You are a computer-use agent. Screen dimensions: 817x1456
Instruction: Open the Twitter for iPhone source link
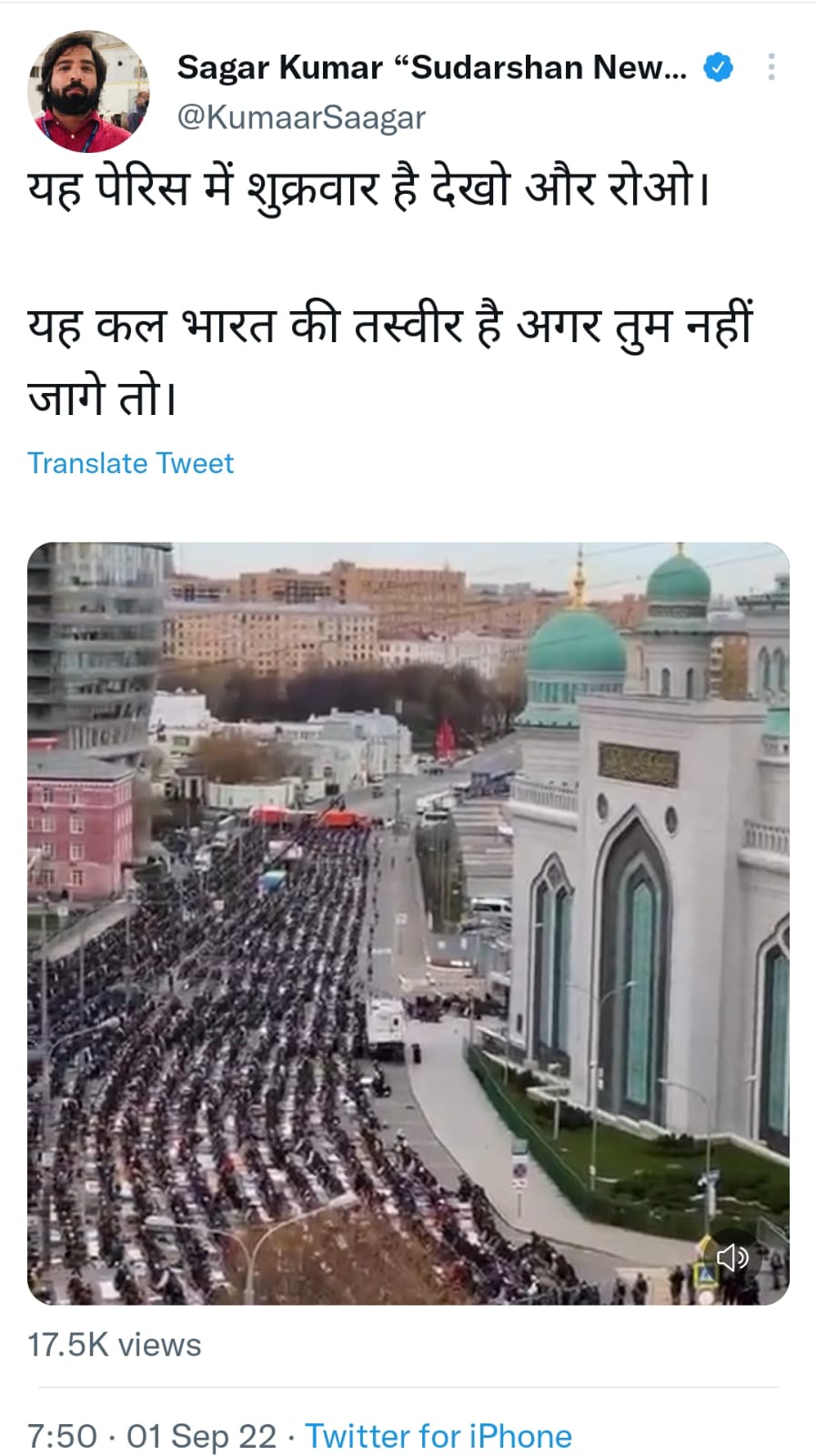(439, 1436)
